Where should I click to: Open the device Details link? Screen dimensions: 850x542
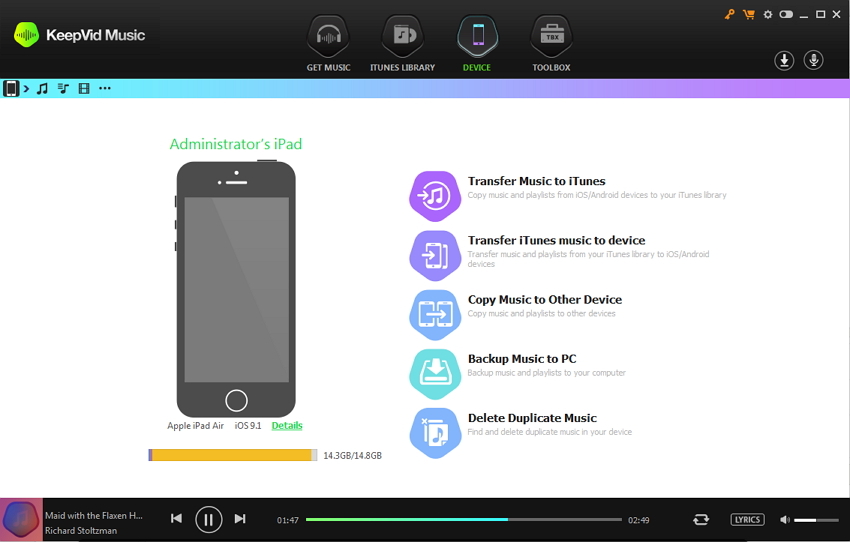pos(287,425)
